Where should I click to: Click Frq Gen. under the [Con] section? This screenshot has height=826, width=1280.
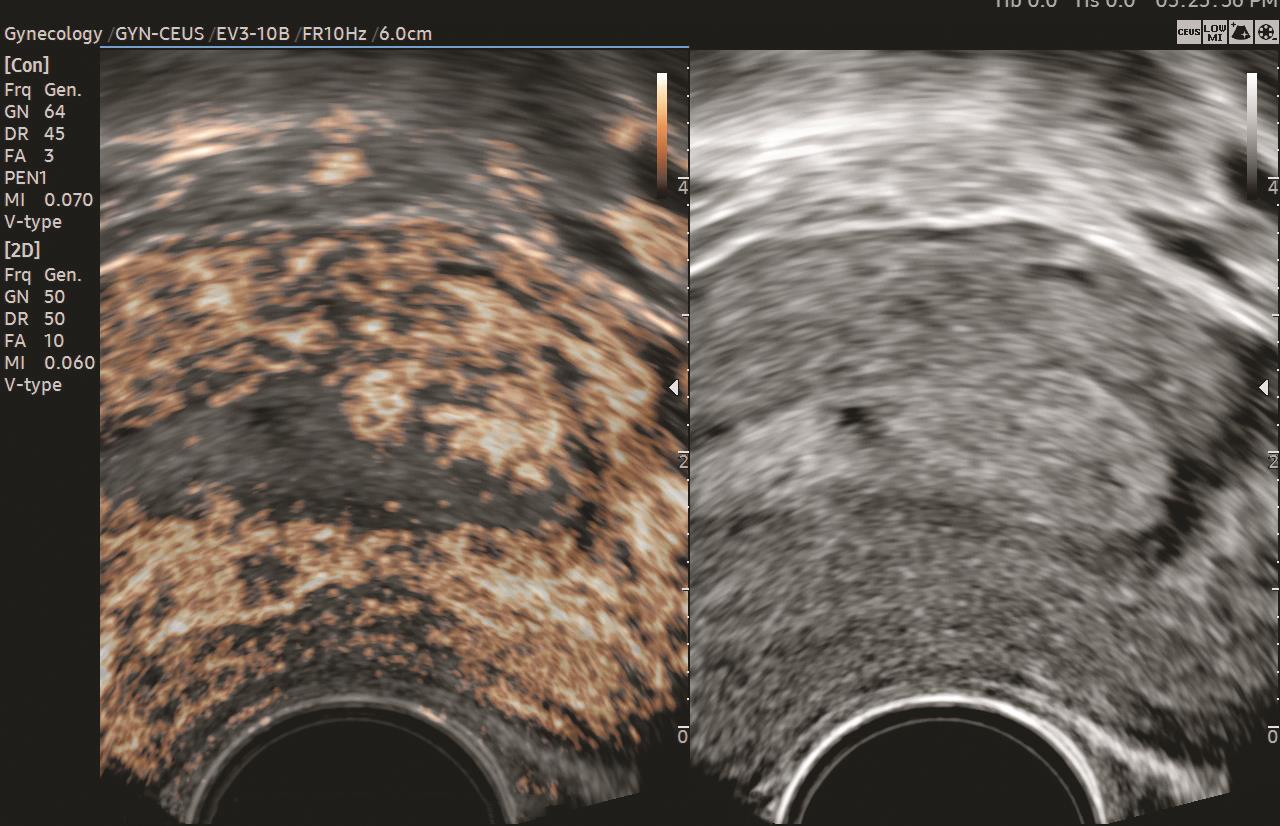point(43,90)
